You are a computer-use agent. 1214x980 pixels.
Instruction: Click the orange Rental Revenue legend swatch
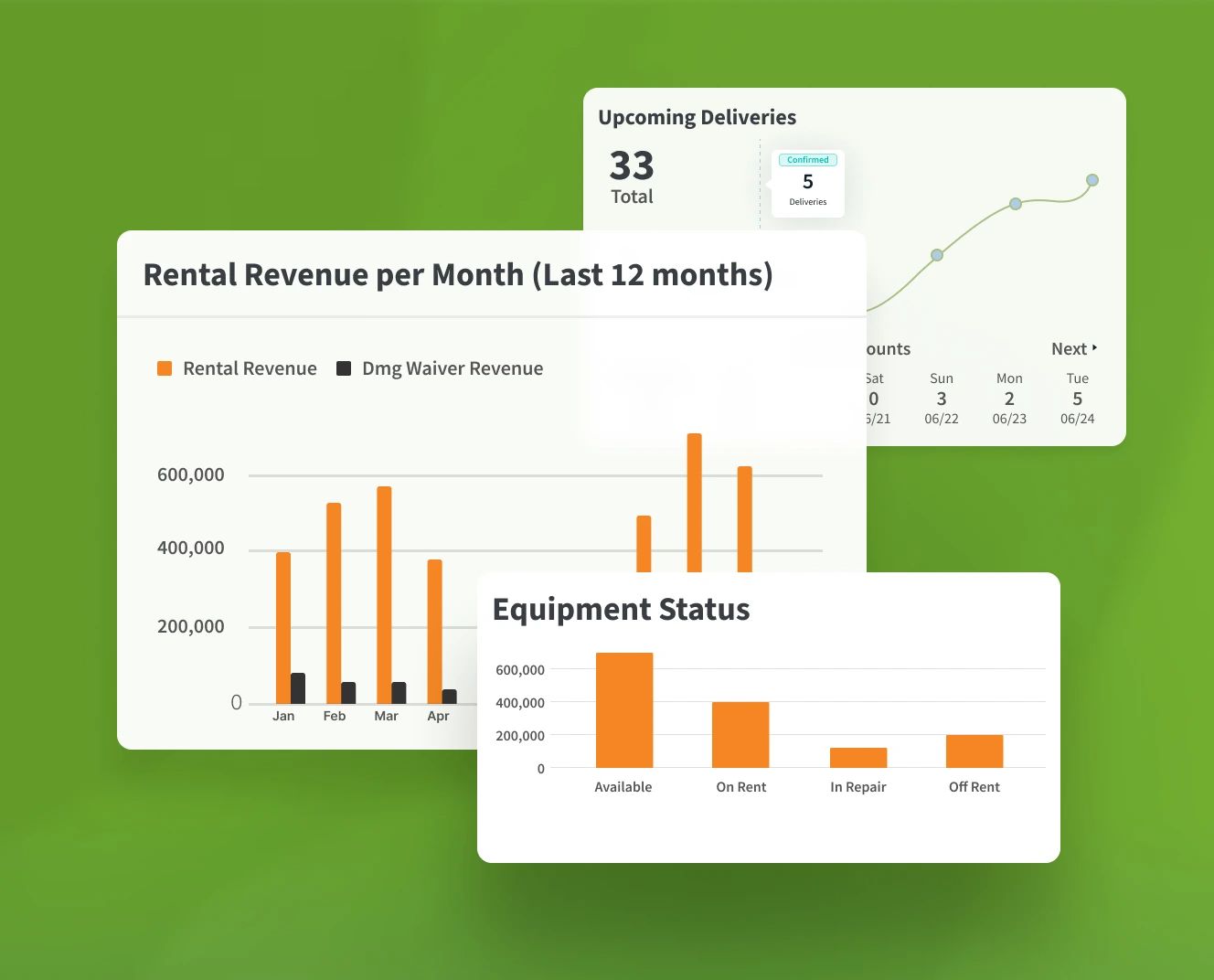[165, 368]
